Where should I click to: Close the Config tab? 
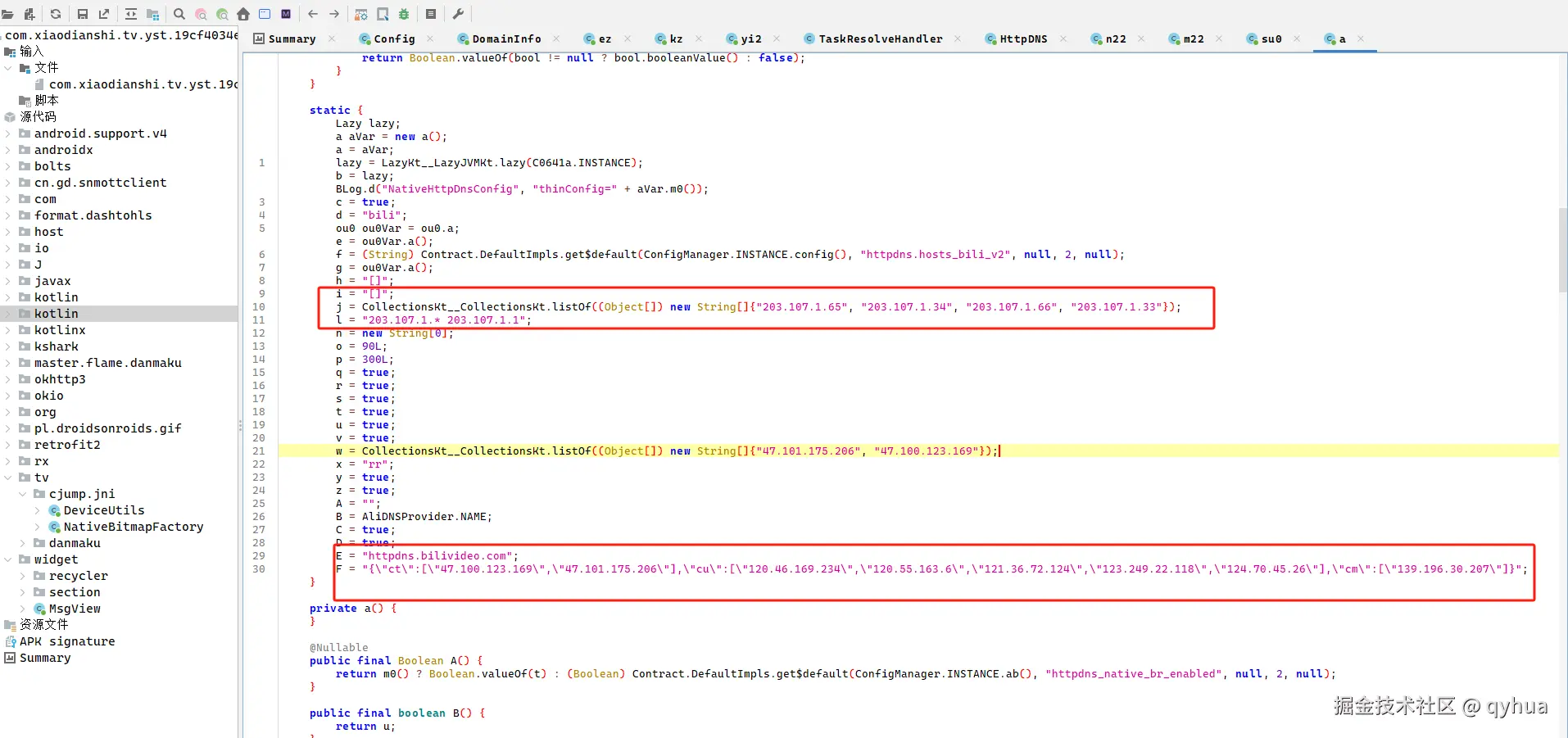430,38
